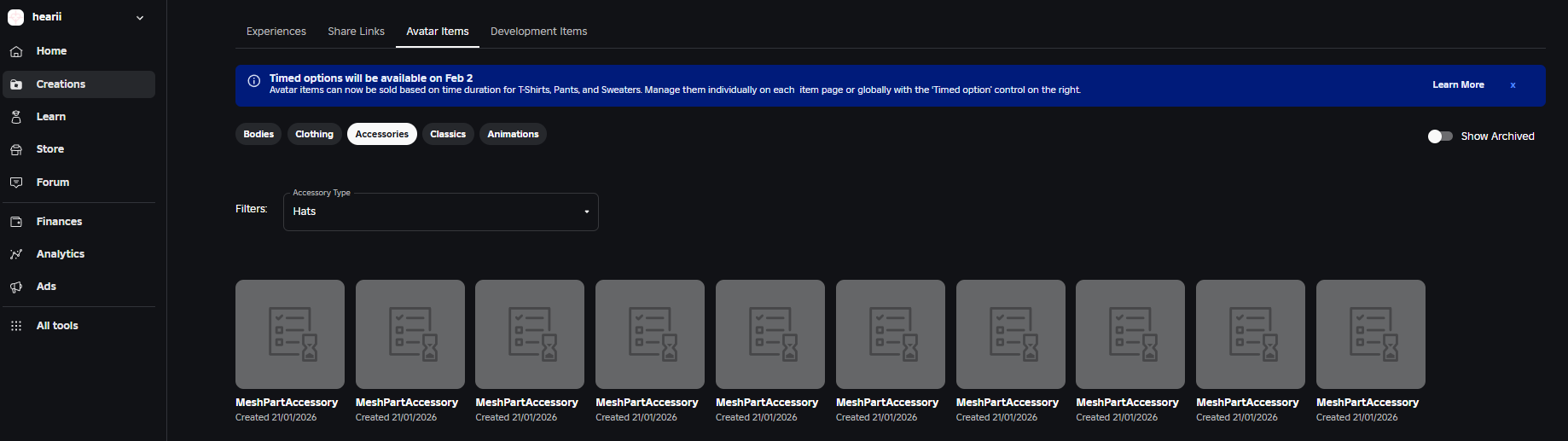Open the Learn sidebar item
The width and height of the screenshot is (1568, 441).
[x=78, y=117]
